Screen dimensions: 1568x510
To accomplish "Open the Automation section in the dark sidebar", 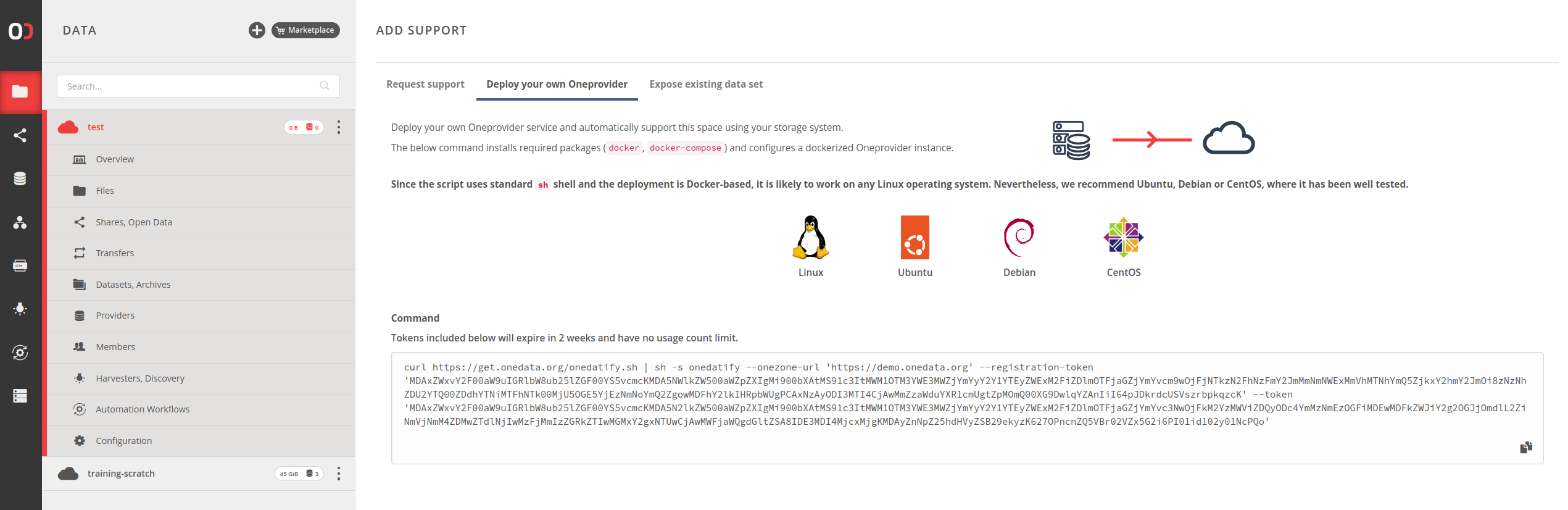I will (20, 353).
